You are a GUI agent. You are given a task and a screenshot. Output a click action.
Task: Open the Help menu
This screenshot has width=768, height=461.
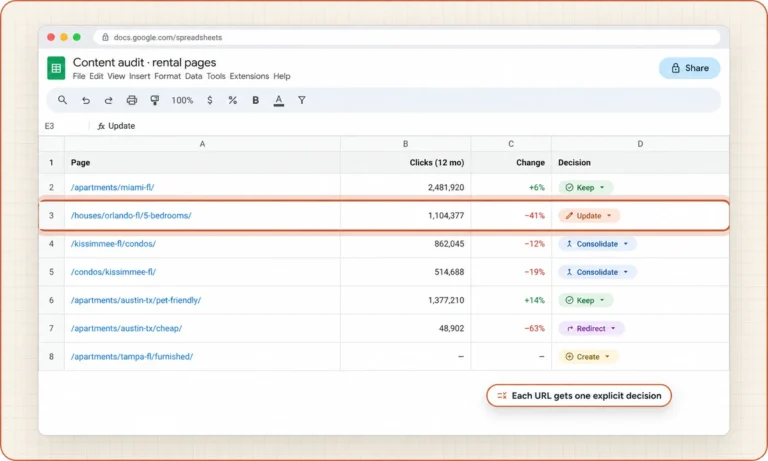pos(282,76)
